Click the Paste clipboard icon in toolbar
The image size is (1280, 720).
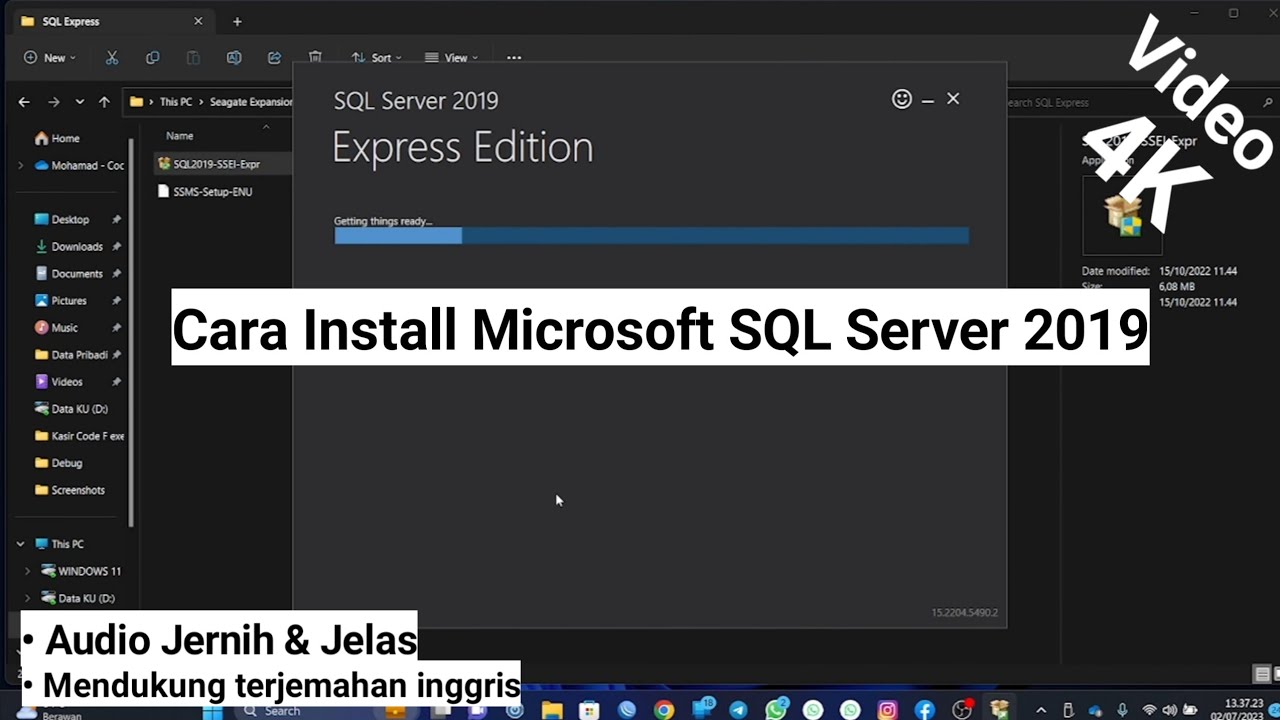pyautogui.click(x=193, y=58)
